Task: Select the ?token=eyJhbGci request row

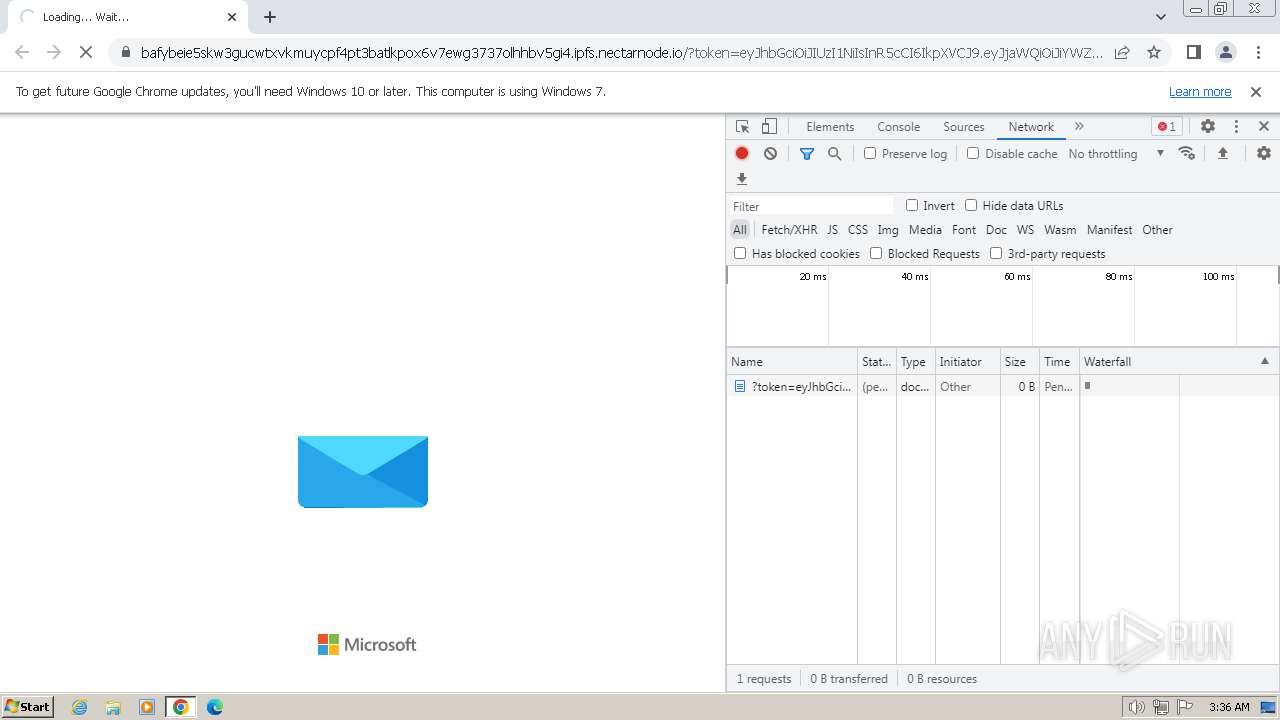Action: coord(1003,386)
